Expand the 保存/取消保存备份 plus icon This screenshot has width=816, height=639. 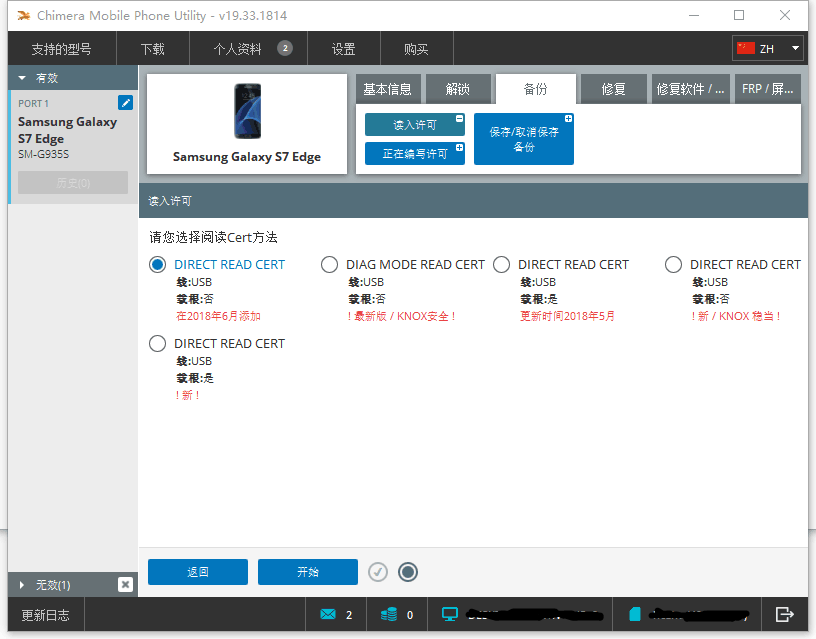[x=568, y=119]
